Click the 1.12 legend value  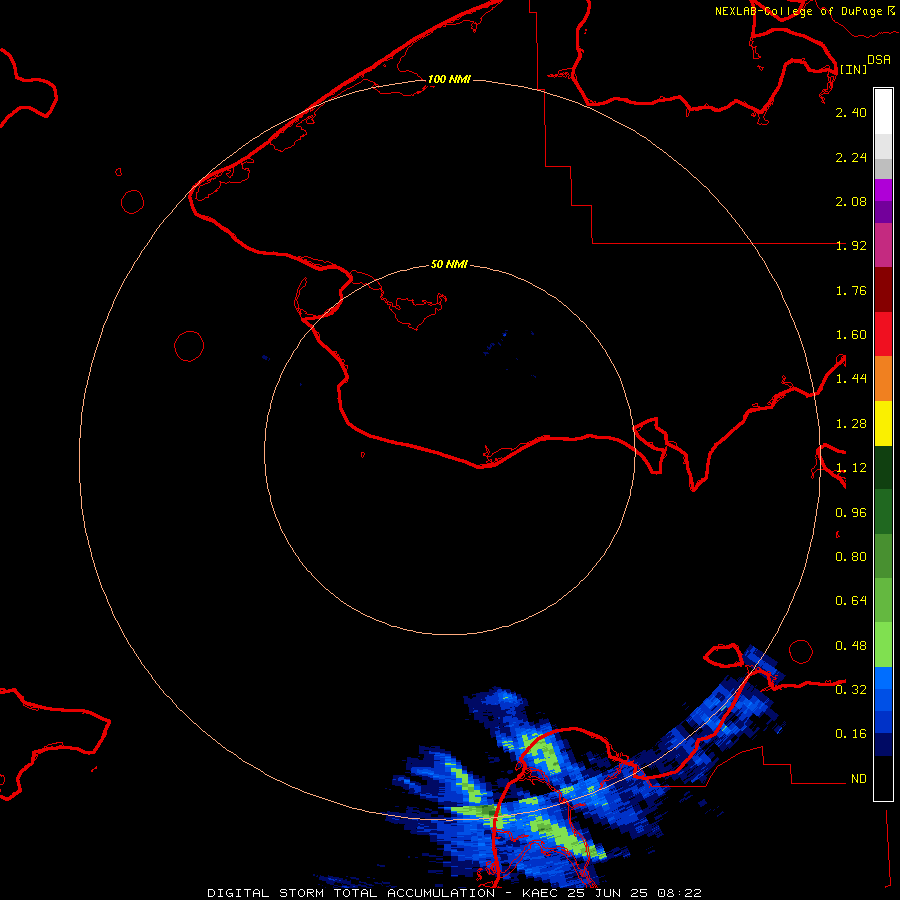tap(851, 468)
